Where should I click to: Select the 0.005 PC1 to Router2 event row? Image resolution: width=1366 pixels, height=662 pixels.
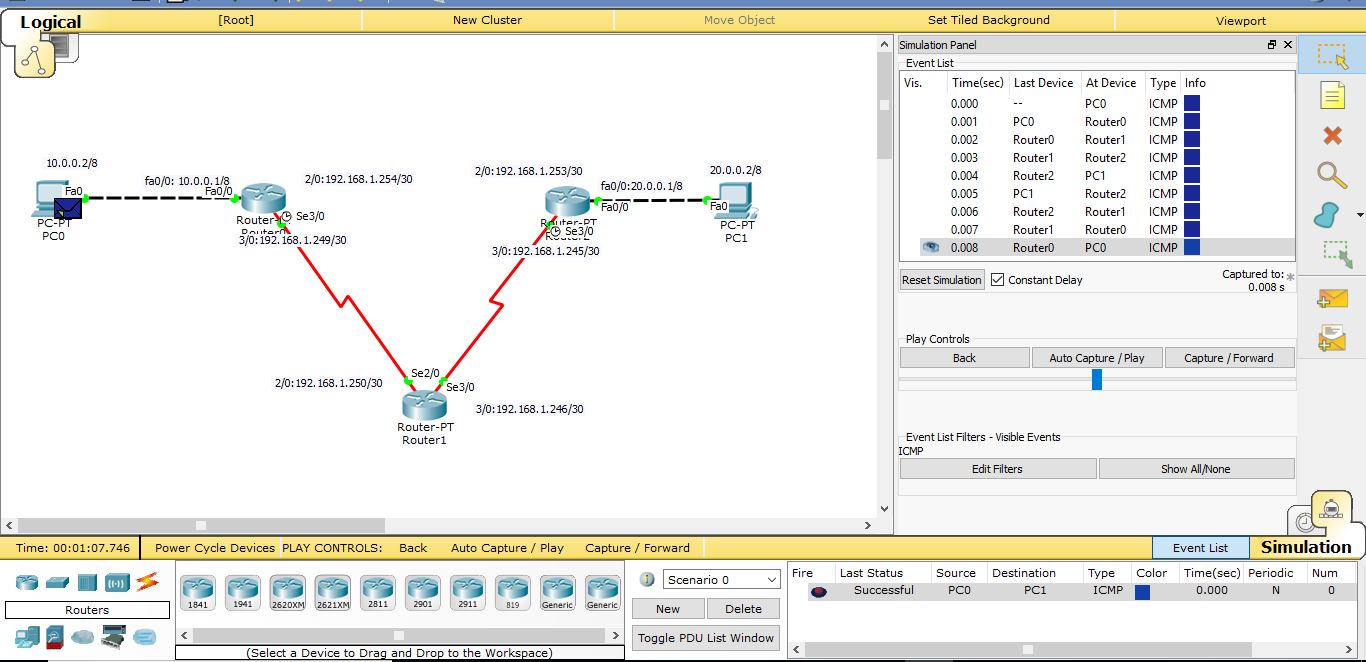(x=1097, y=194)
